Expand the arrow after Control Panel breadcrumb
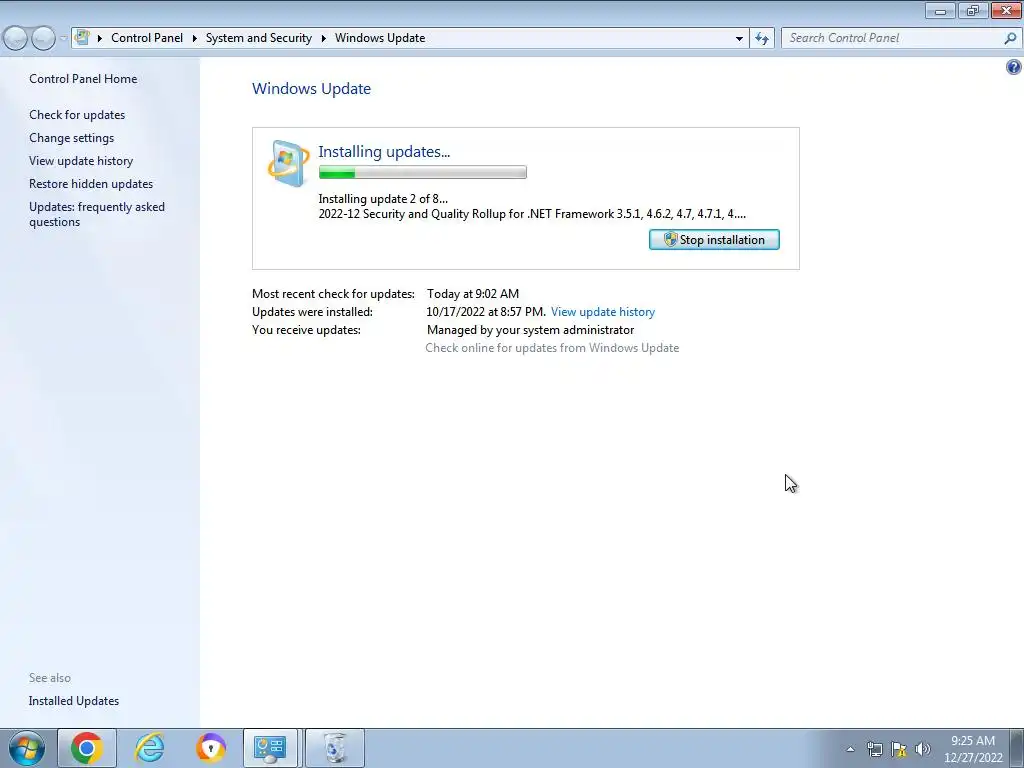 (x=195, y=38)
